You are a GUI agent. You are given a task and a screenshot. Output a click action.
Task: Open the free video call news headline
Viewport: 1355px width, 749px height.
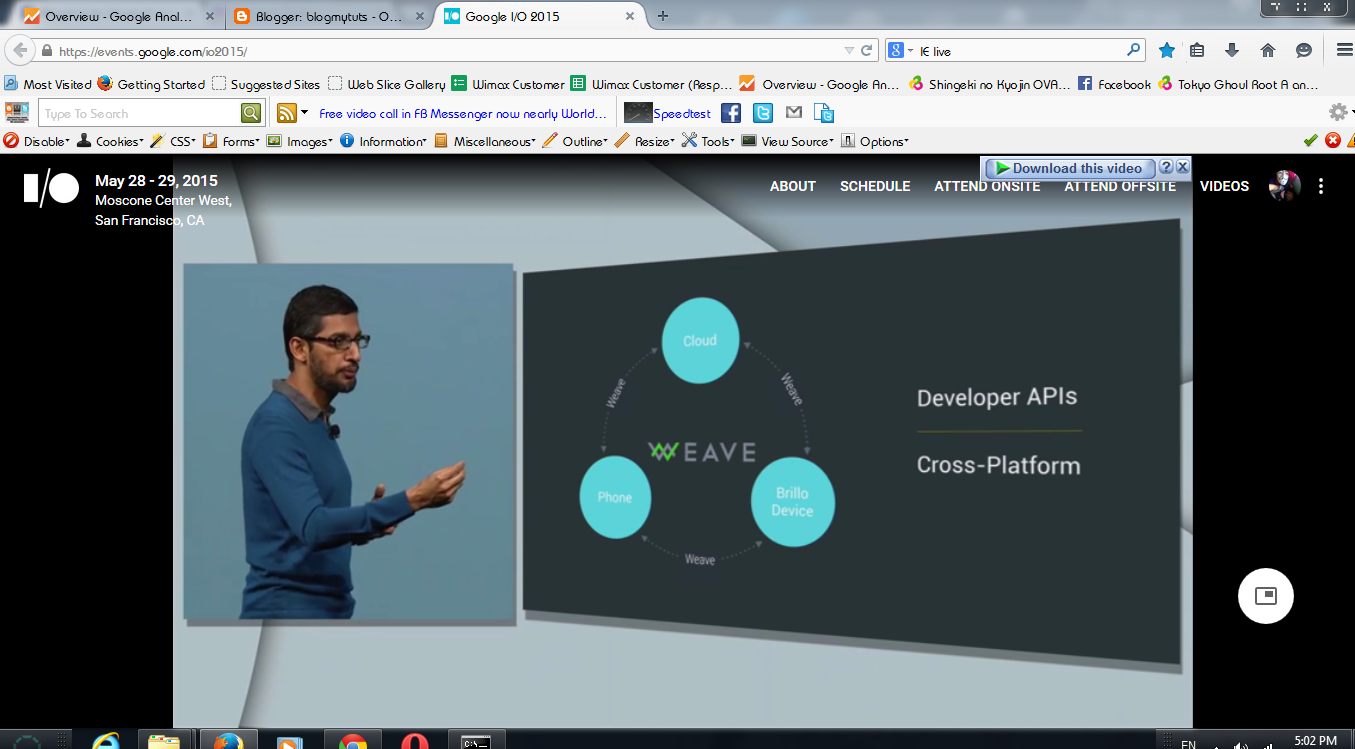click(x=463, y=113)
